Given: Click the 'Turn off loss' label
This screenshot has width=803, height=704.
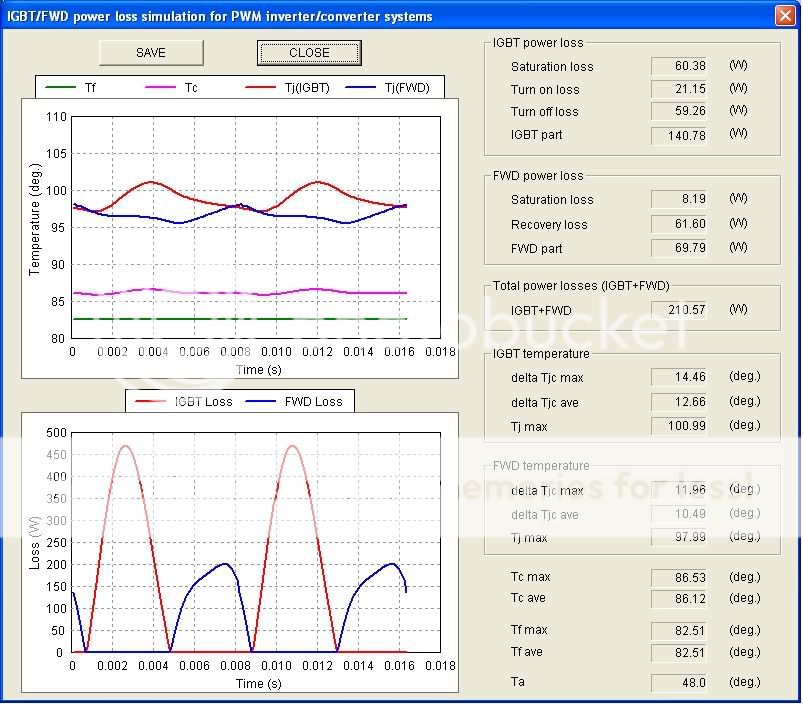Looking at the screenshot, I should click(x=544, y=112).
